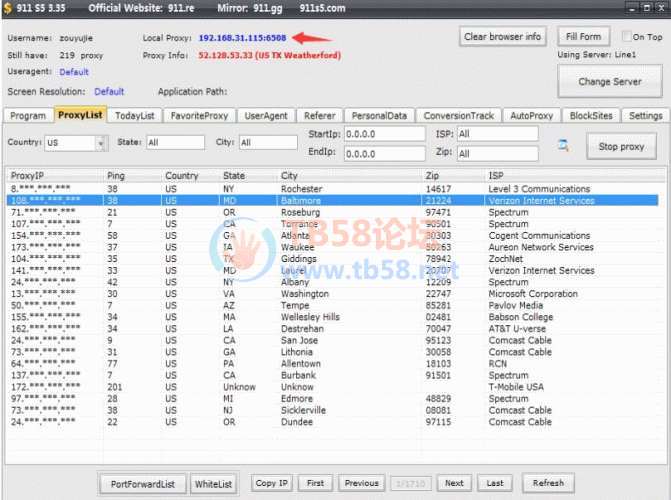Sort by the ISP column header
Image resolution: width=671 pixels, height=500 pixels.
point(496,176)
